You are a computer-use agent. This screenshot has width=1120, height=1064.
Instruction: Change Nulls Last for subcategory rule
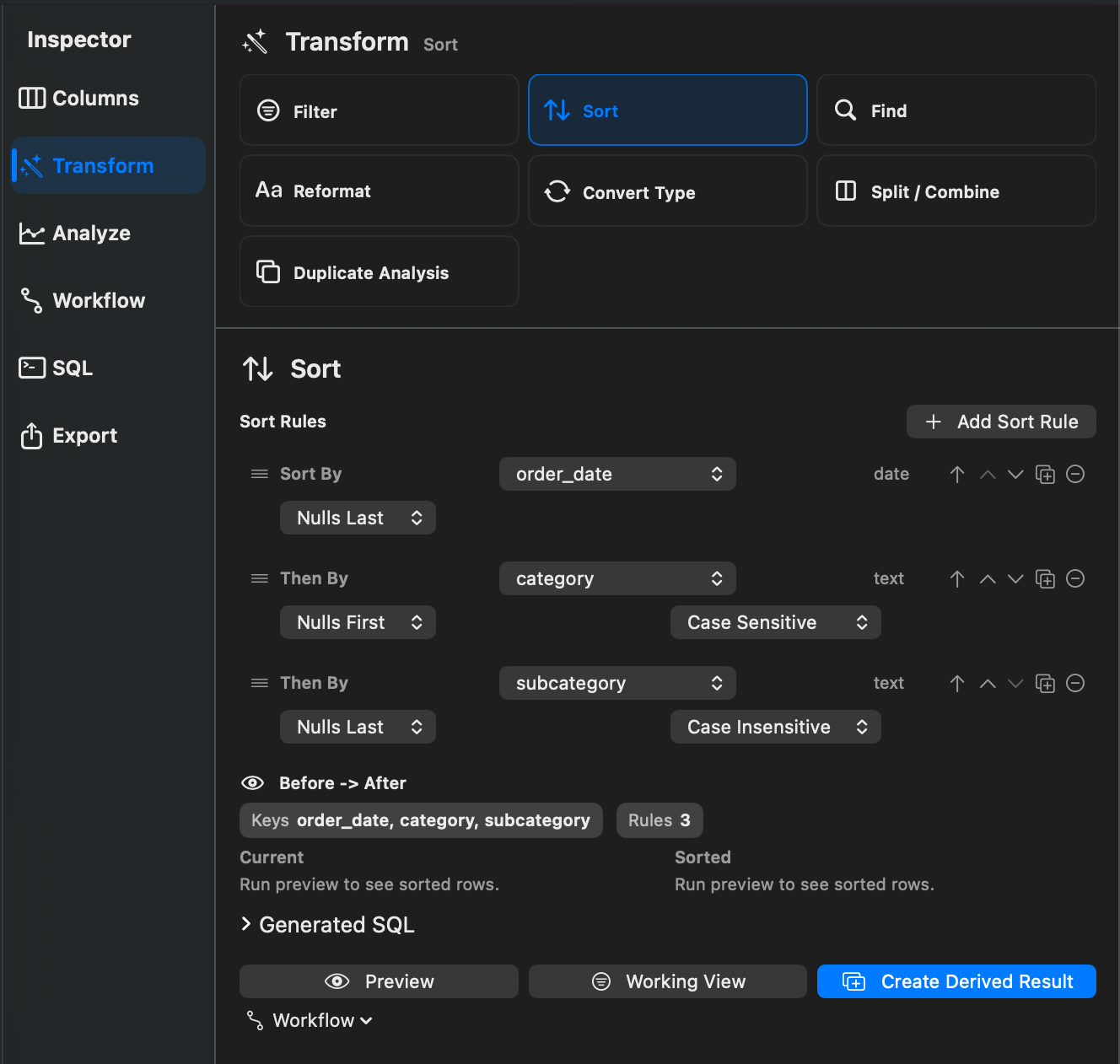(358, 727)
